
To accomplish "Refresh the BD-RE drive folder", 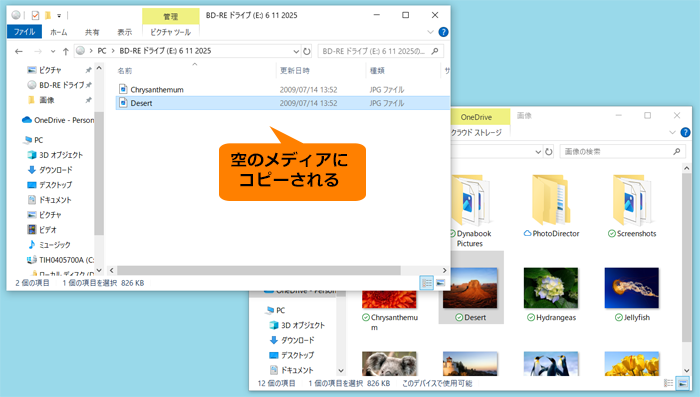I will [306, 51].
